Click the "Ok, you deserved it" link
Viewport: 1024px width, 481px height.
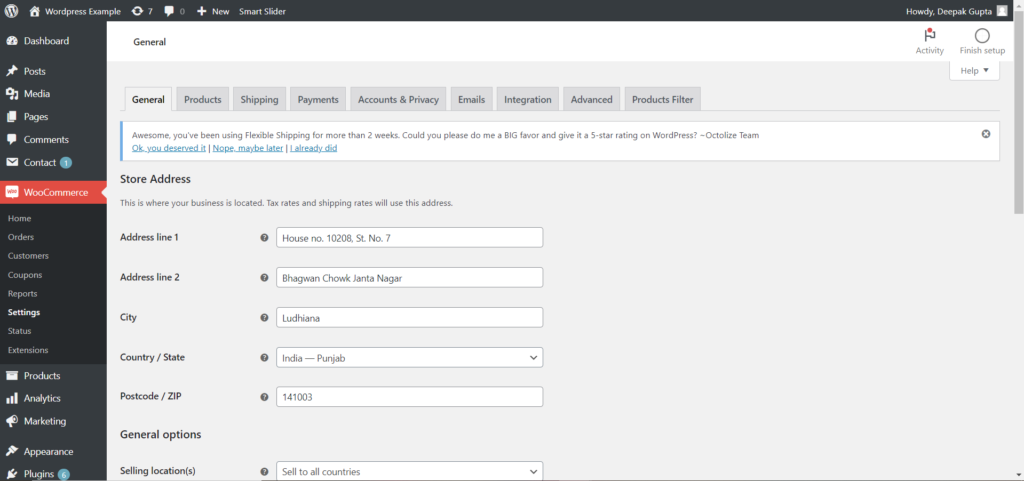[169, 148]
